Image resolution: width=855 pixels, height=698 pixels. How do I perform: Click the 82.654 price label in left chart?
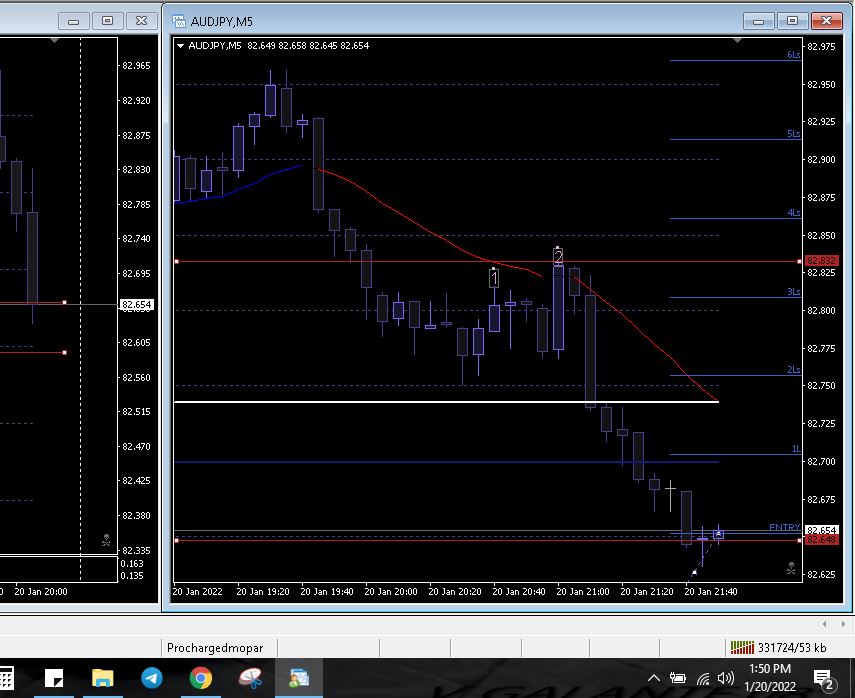[x=136, y=305]
